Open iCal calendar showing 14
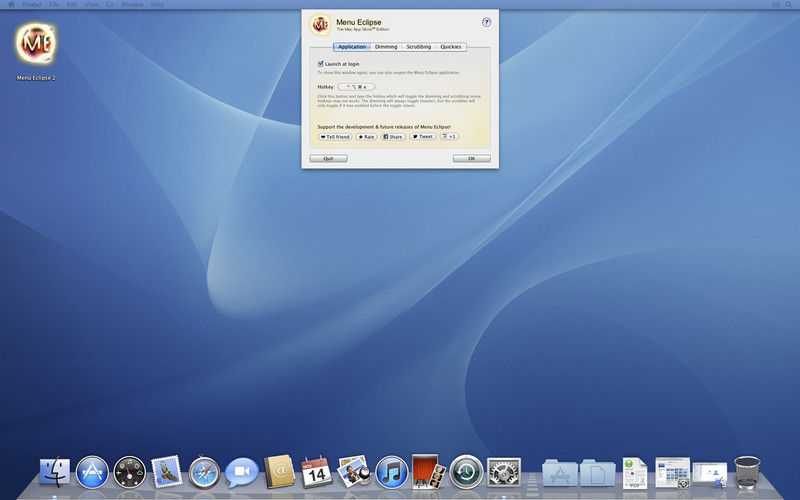Viewport: 800px width, 500px height. pyautogui.click(x=316, y=472)
